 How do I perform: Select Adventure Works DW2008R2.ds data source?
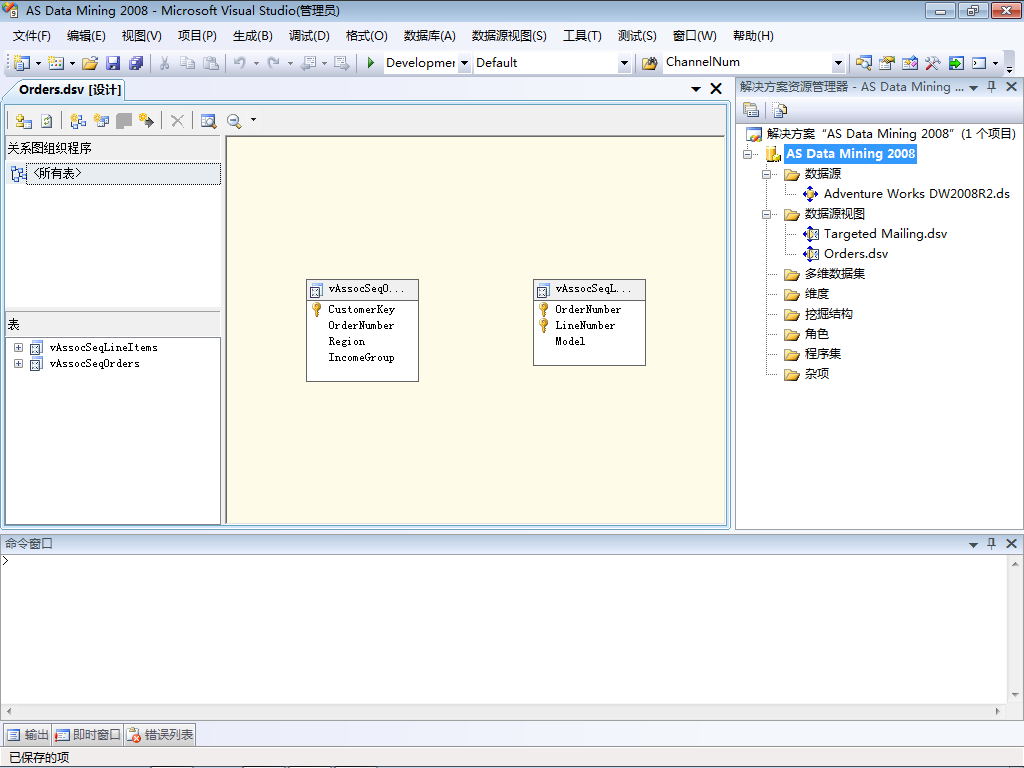coord(916,194)
